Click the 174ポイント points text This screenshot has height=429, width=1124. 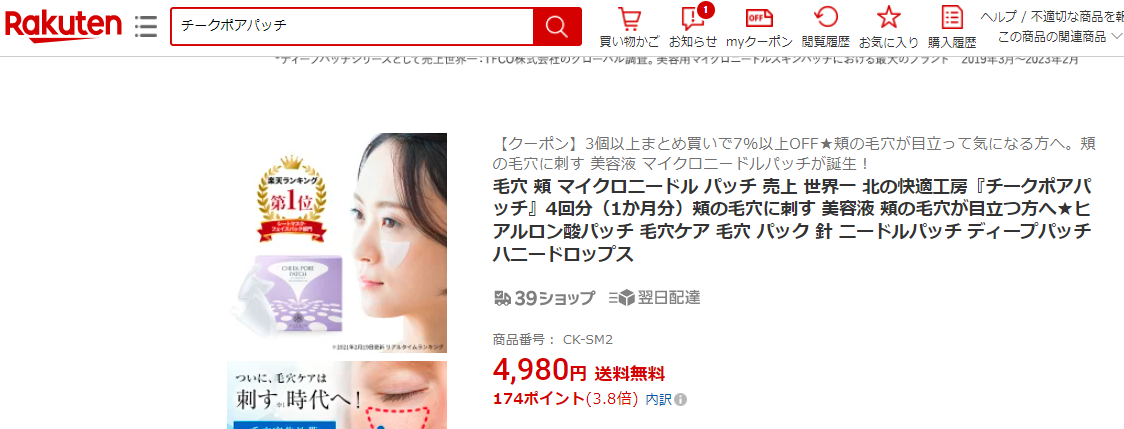tap(539, 400)
